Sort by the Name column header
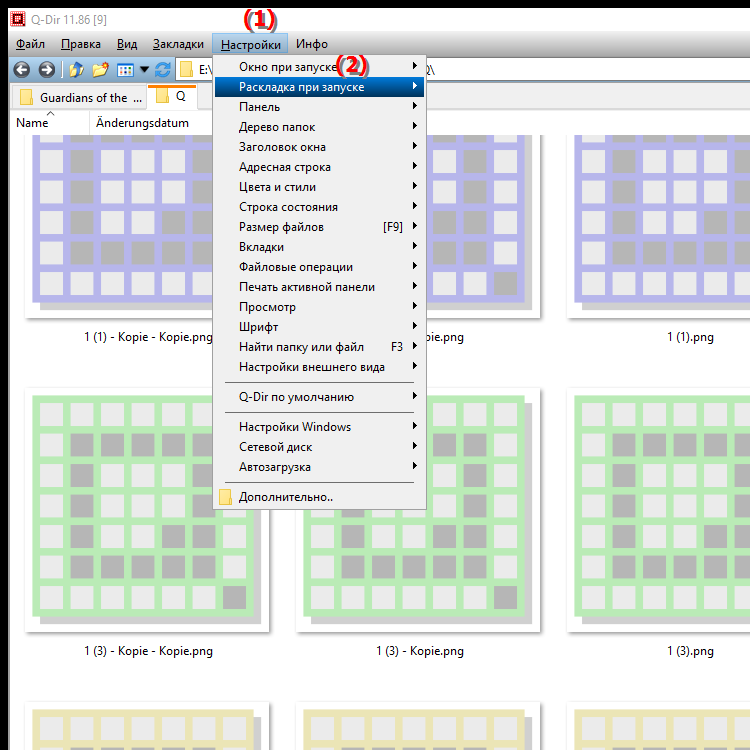This screenshot has width=750, height=750. [50, 123]
